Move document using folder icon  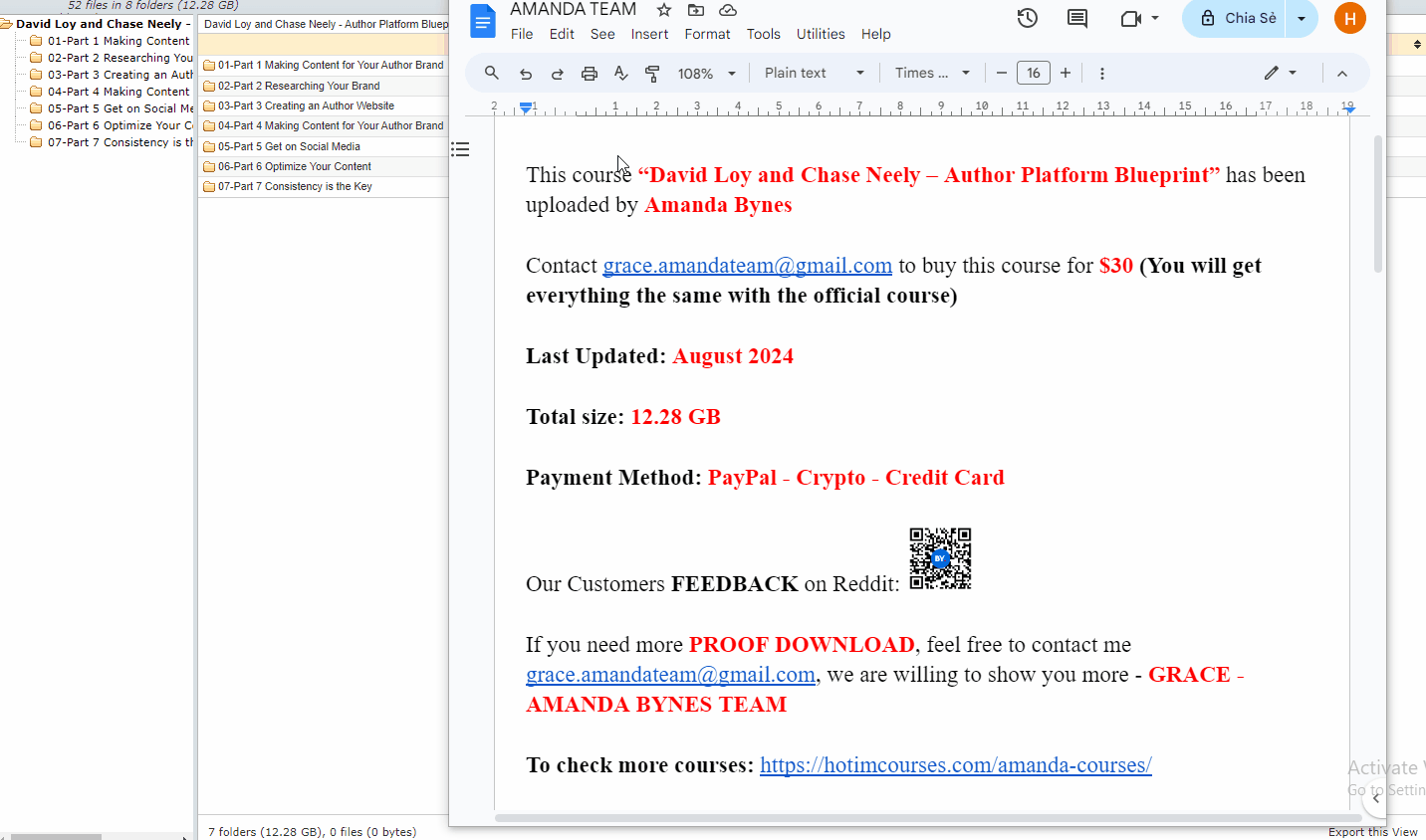696,10
